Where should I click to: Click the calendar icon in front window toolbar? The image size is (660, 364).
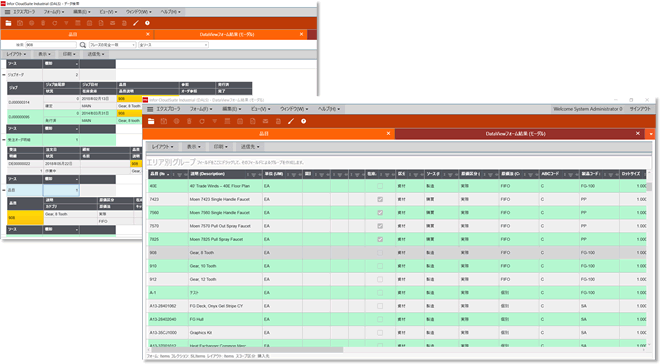240,121
